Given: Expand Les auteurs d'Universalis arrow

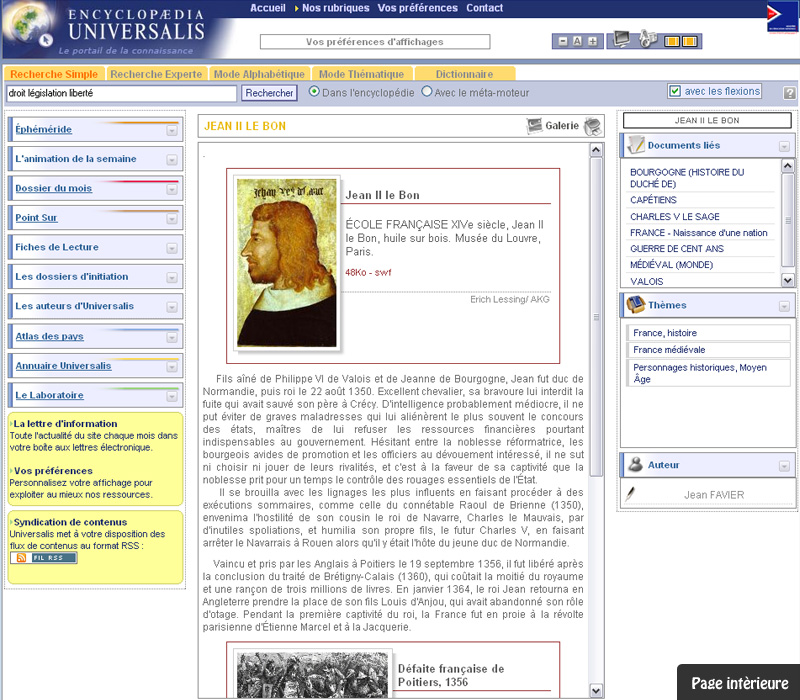Looking at the screenshot, I should (x=172, y=307).
